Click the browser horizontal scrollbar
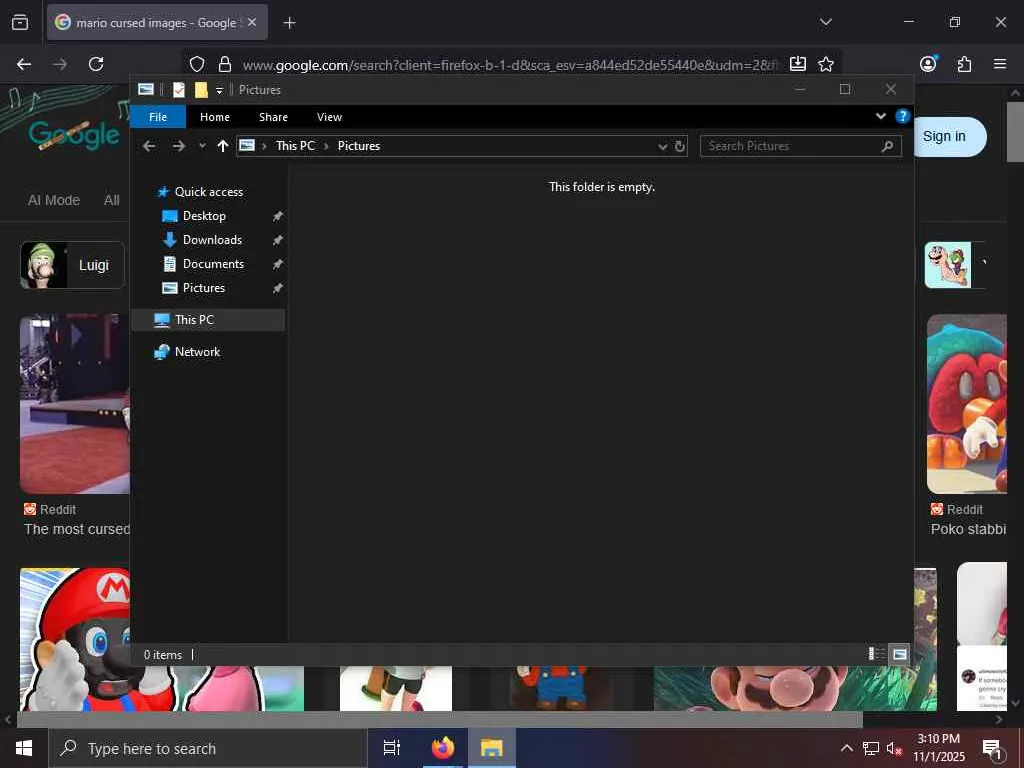 pyautogui.click(x=439, y=720)
